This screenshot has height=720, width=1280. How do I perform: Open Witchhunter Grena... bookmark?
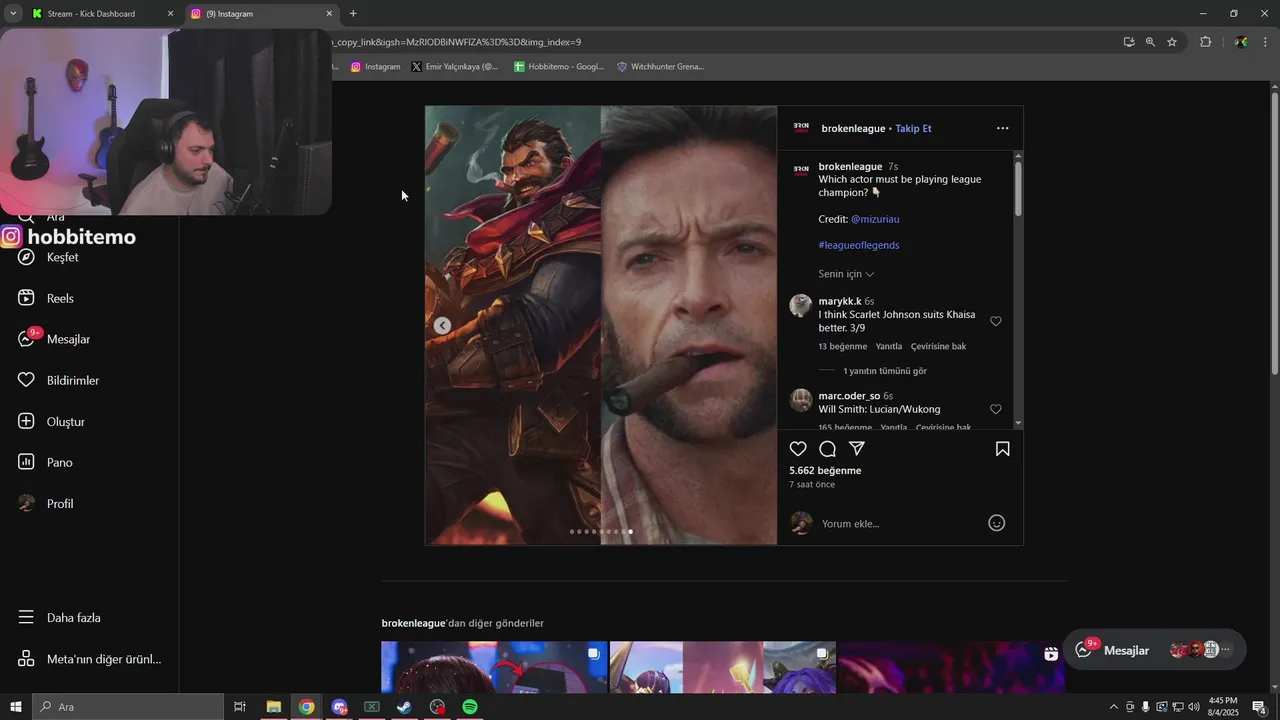click(660, 67)
